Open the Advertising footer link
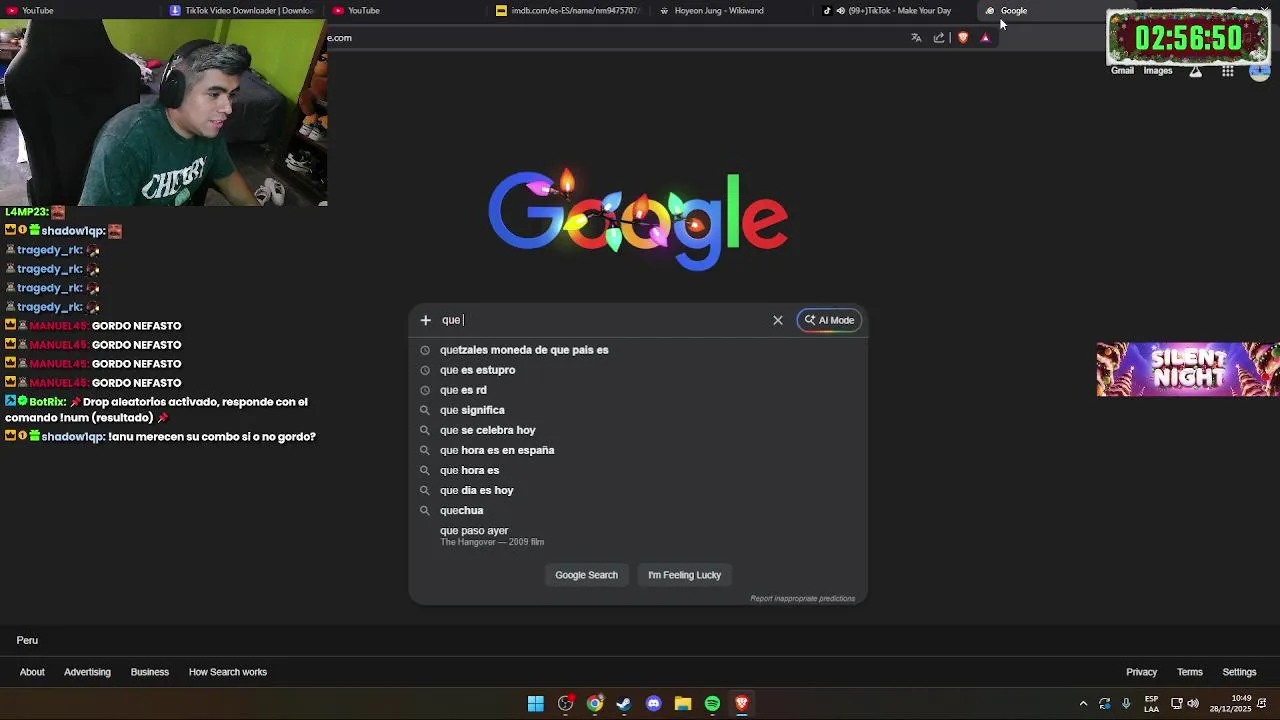 (x=87, y=672)
